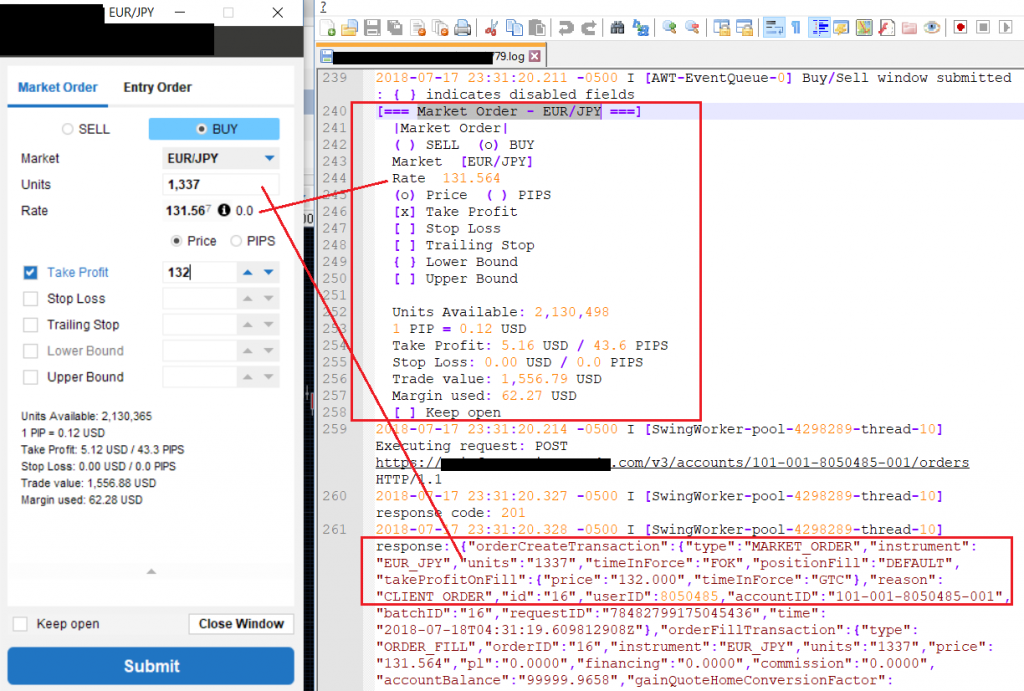Screen dimensions: 1024x691
Task: Enable the Trailing Stop checkbox
Action: coord(30,325)
